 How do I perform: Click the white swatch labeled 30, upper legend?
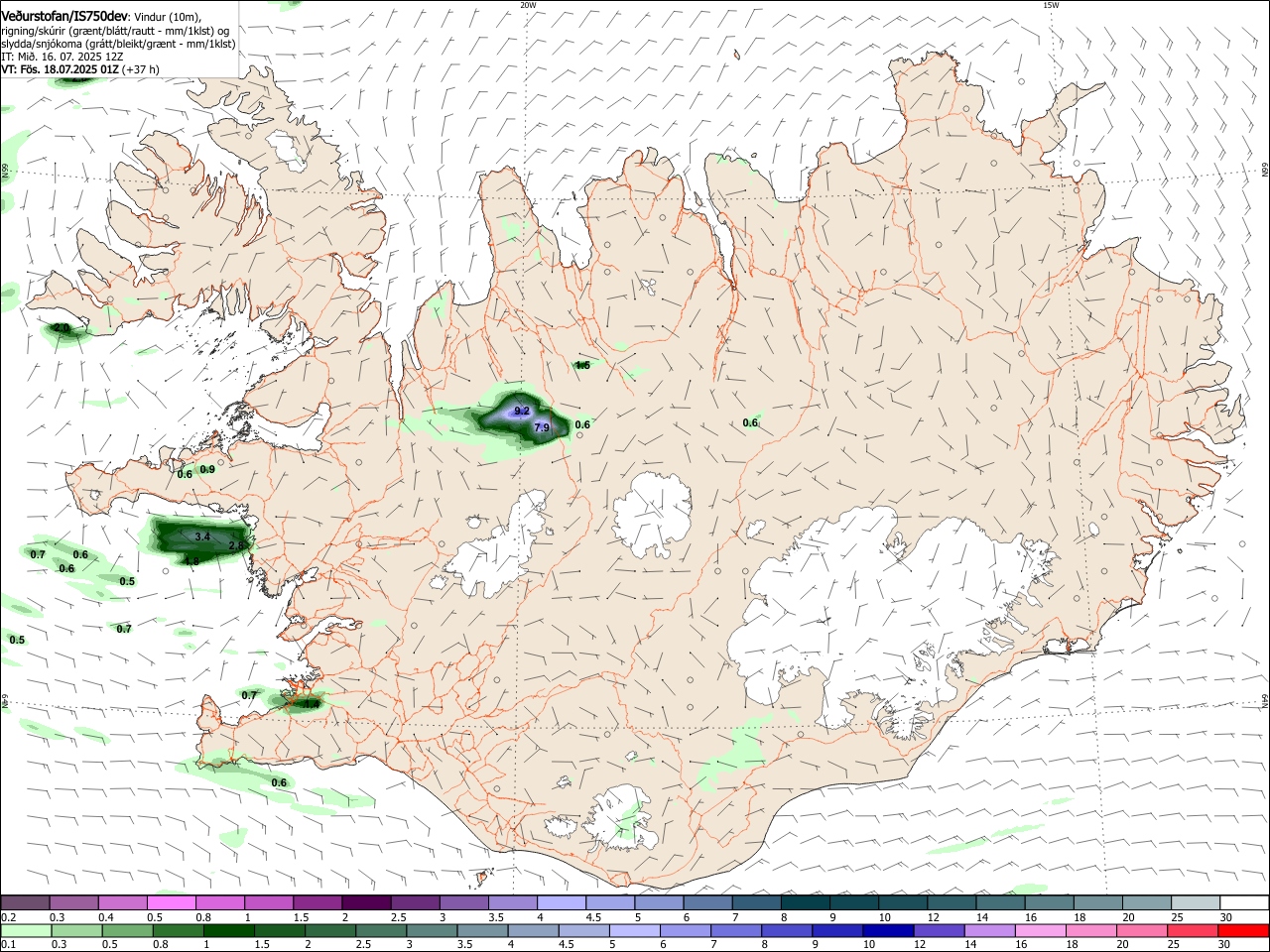(1244, 902)
